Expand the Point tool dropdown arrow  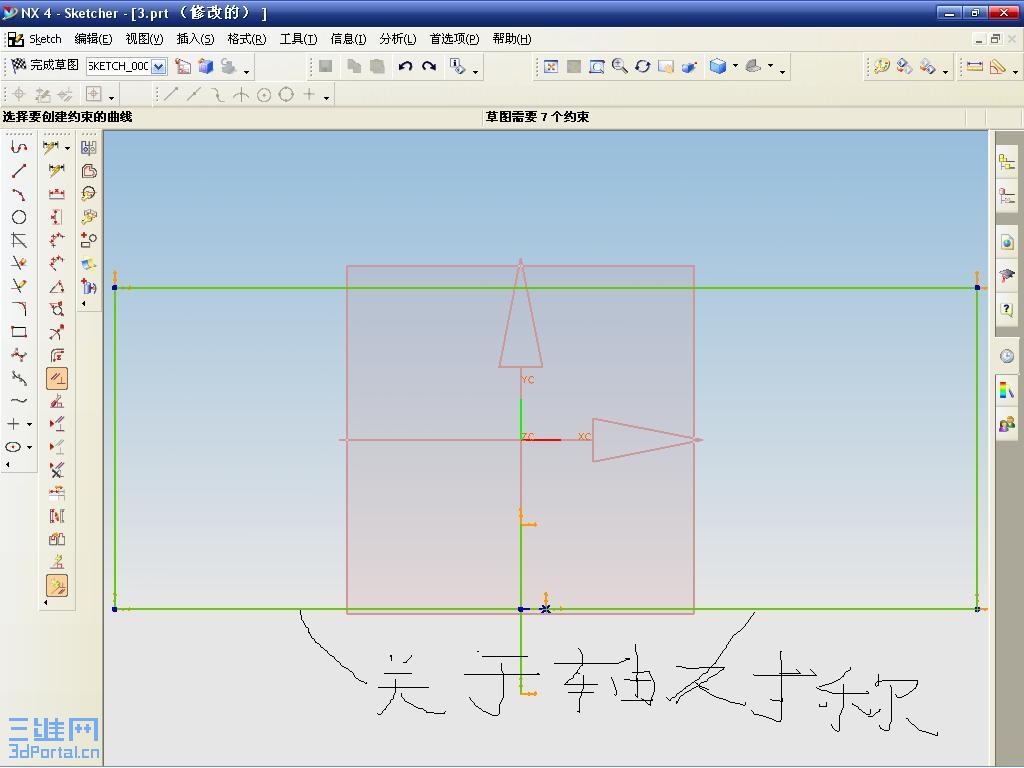pos(29,424)
